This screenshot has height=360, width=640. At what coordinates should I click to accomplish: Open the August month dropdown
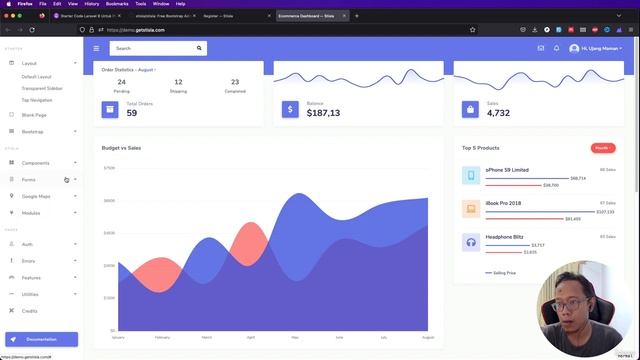coord(147,70)
